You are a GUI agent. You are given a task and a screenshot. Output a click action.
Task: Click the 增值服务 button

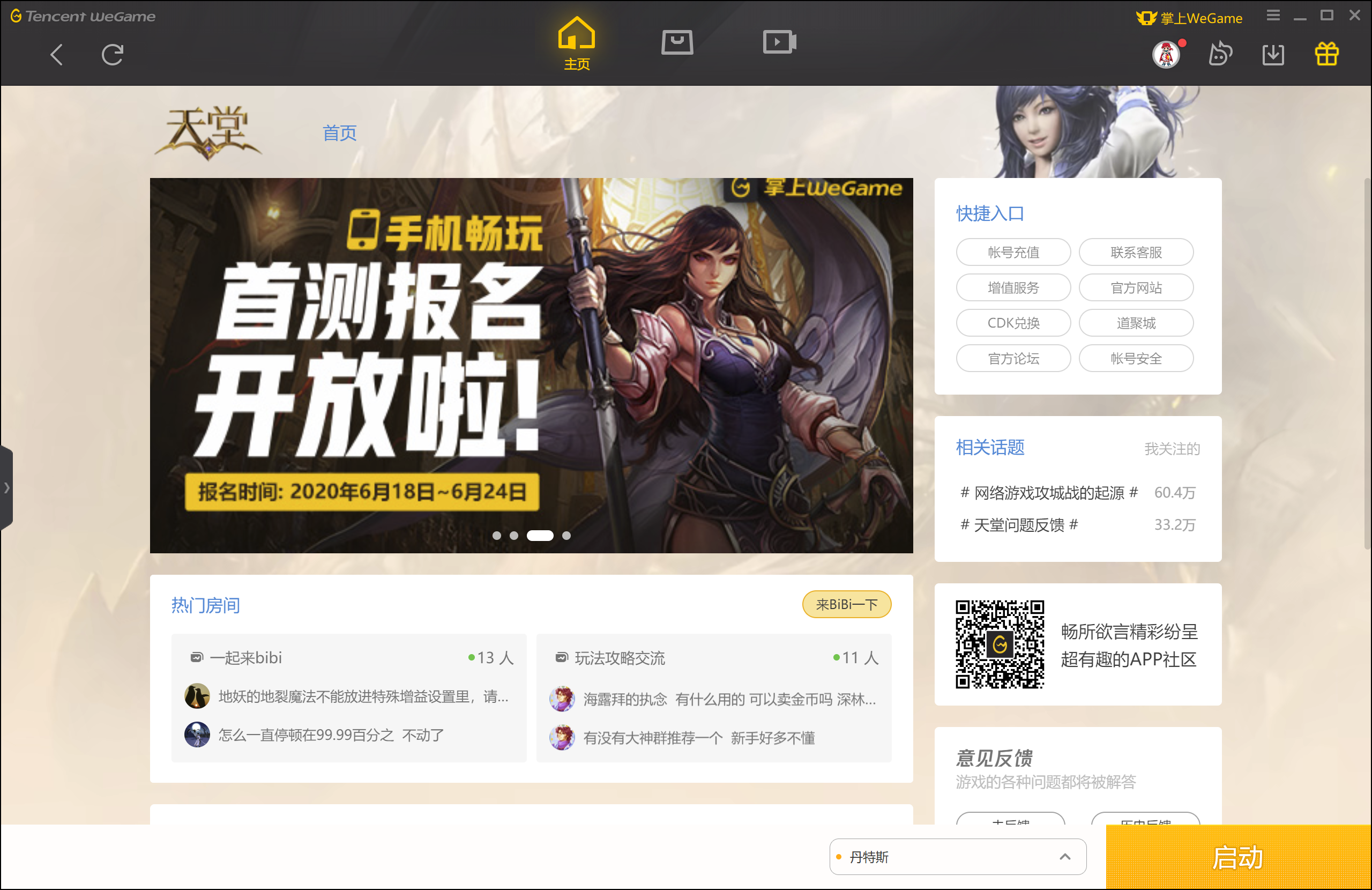[x=1013, y=287]
